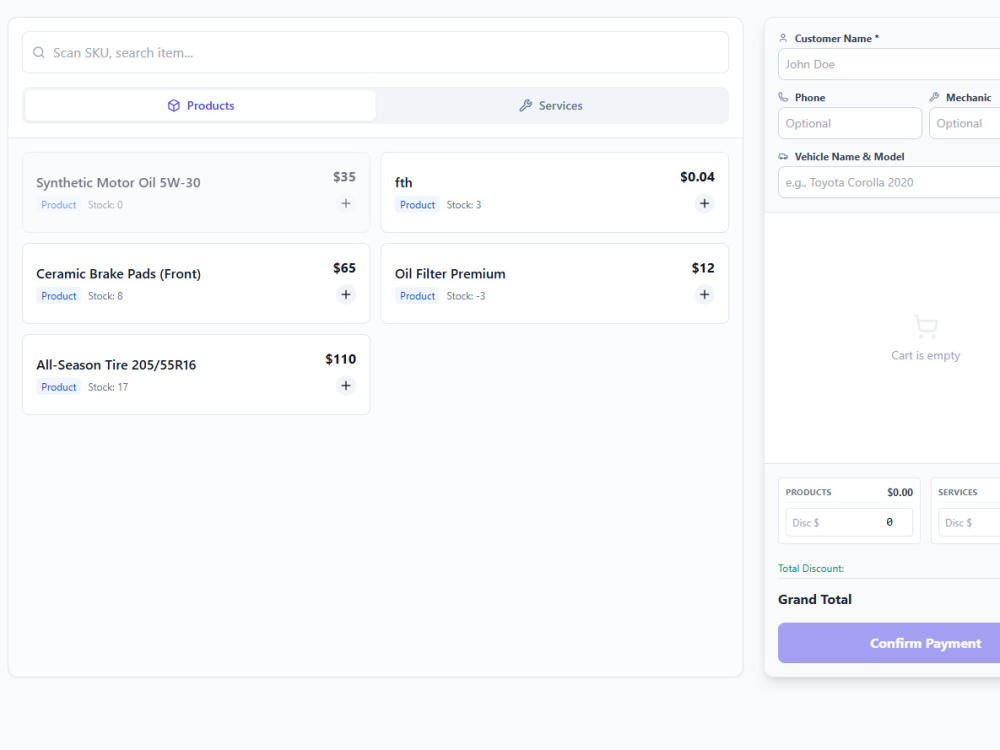This screenshot has height=750, width=1000.
Task: Click the PRODUCTS $0.00 subtotal value
Action: point(900,492)
